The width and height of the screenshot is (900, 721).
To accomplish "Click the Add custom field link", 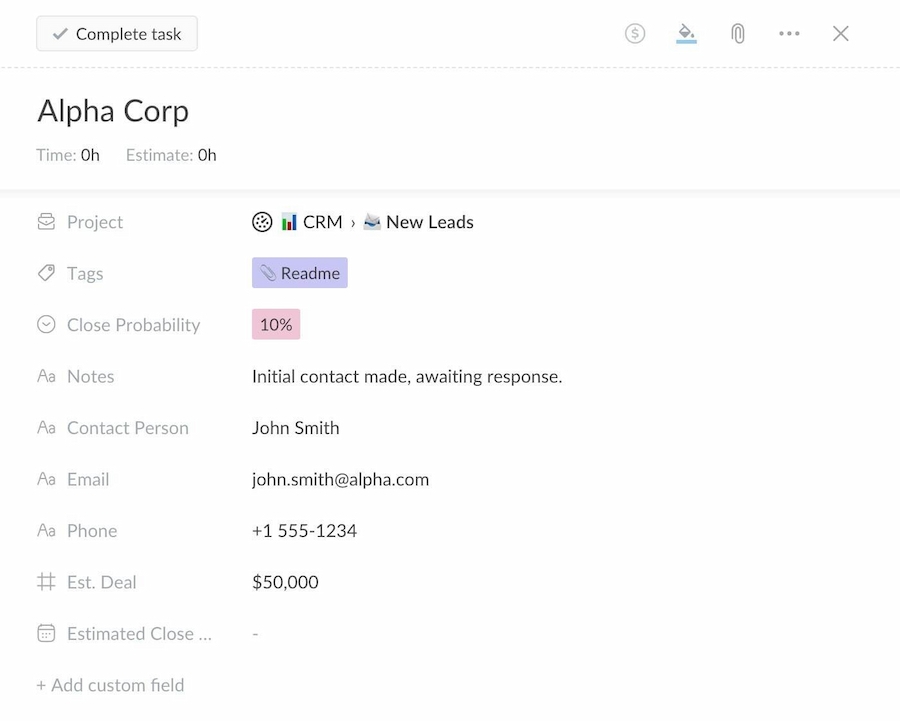I will [x=110, y=685].
